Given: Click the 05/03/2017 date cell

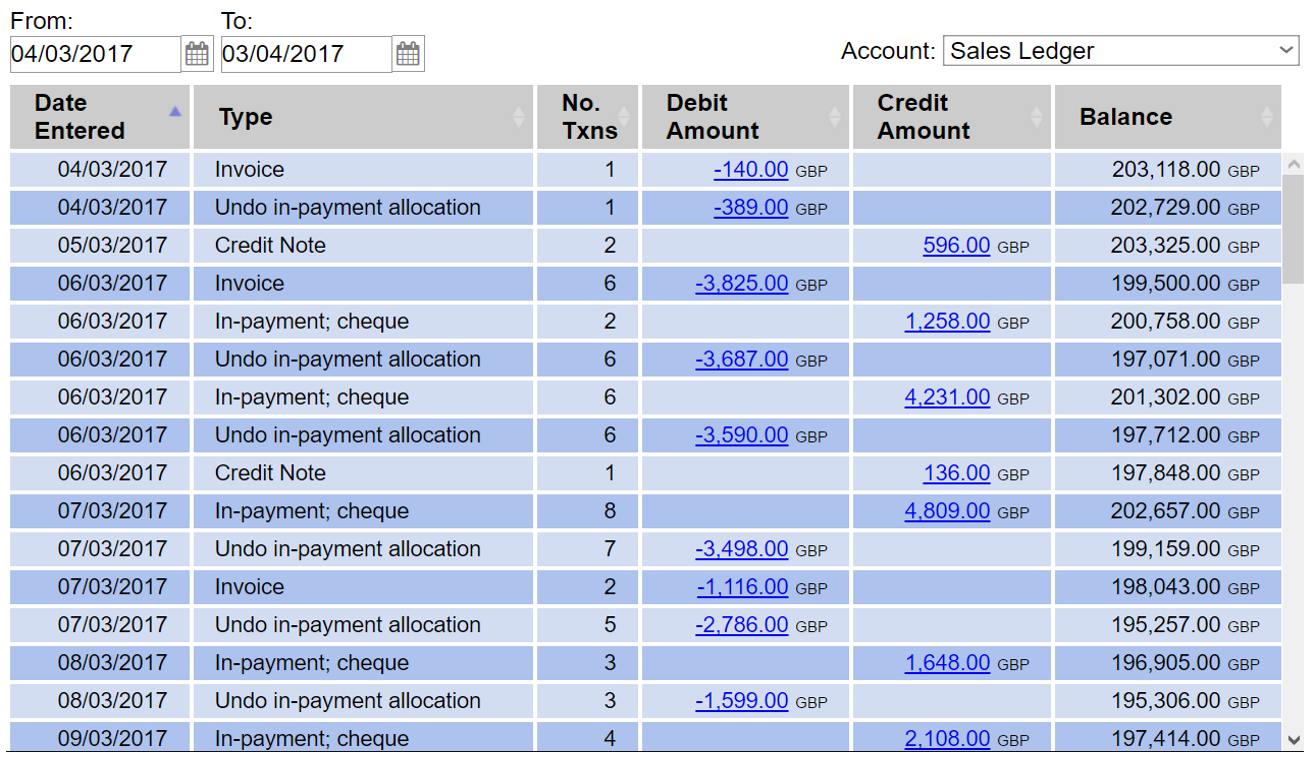Looking at the screenshot, I should click(x=100, y=246).
